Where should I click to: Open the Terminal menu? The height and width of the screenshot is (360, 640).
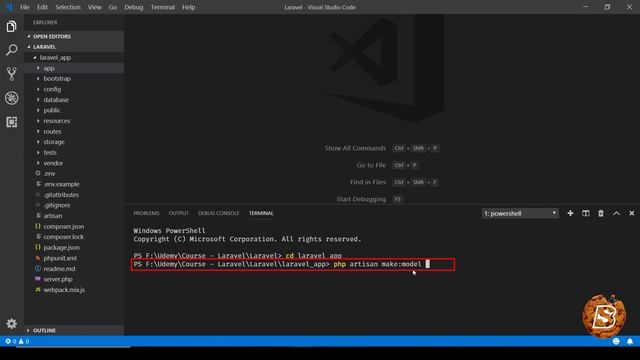162,7
